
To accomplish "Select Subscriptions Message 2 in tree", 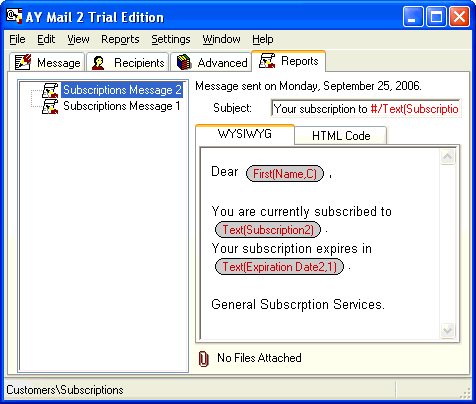I will click(122, 90).
